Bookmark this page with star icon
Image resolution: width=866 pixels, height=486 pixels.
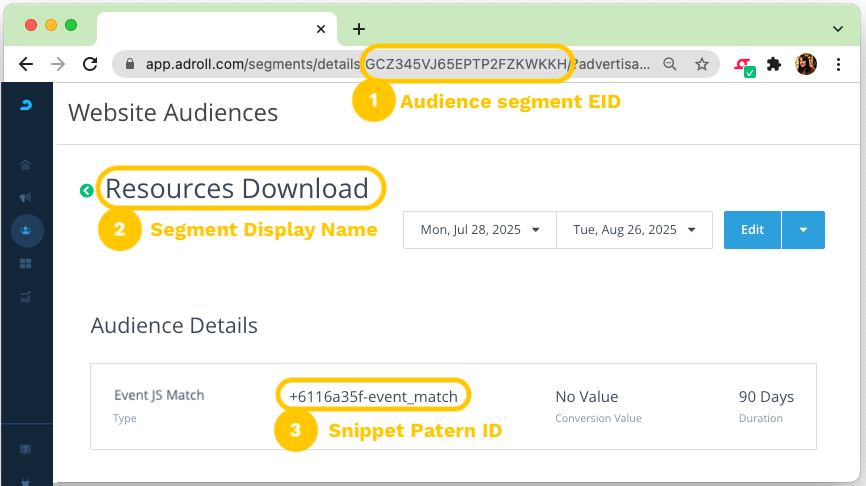(x=702, y=64)
